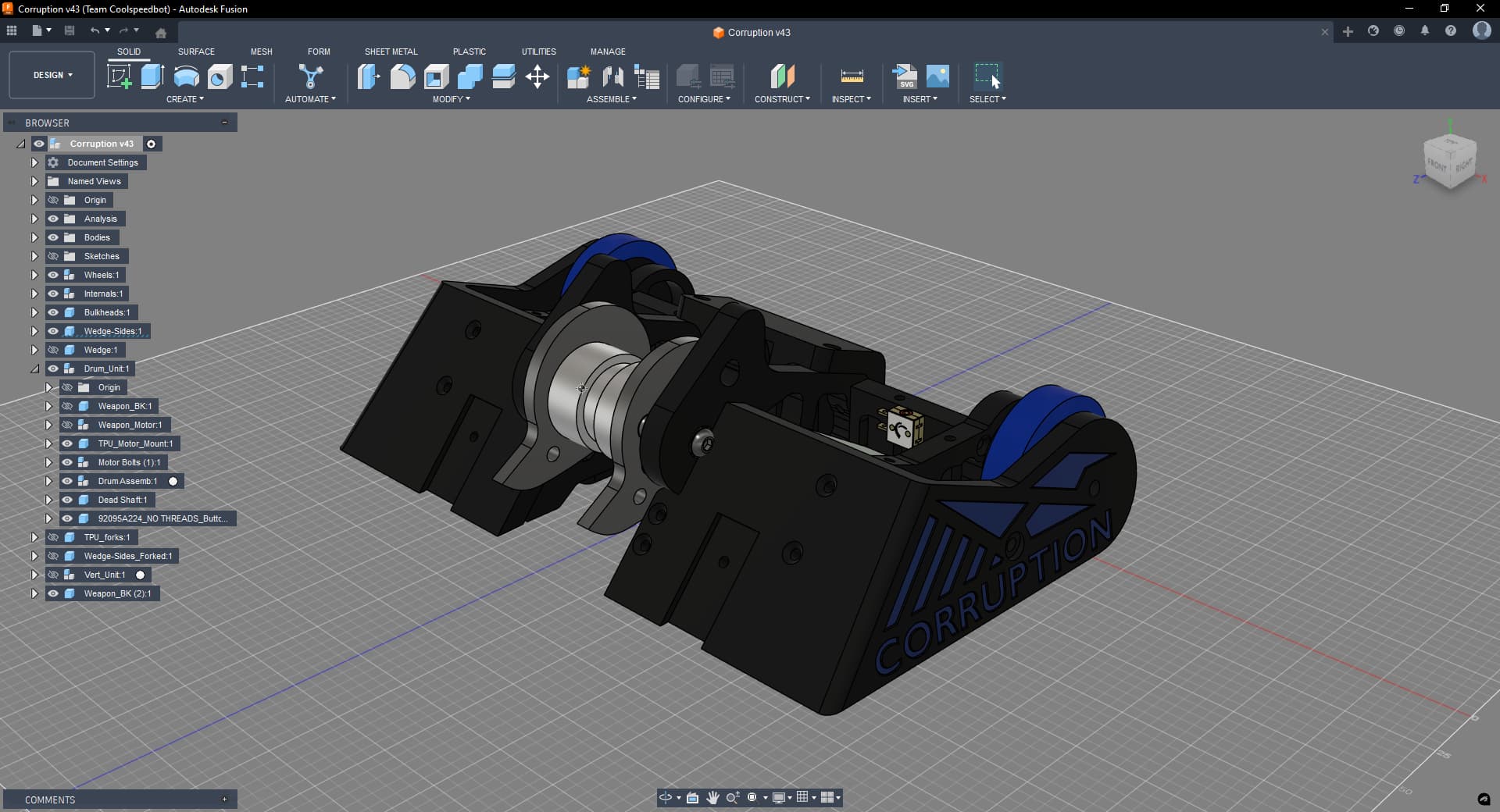This screenshot has width=1500, height=812.
Task: Hide the Dead Shaft:1 component
Action: tap(67, 500)
